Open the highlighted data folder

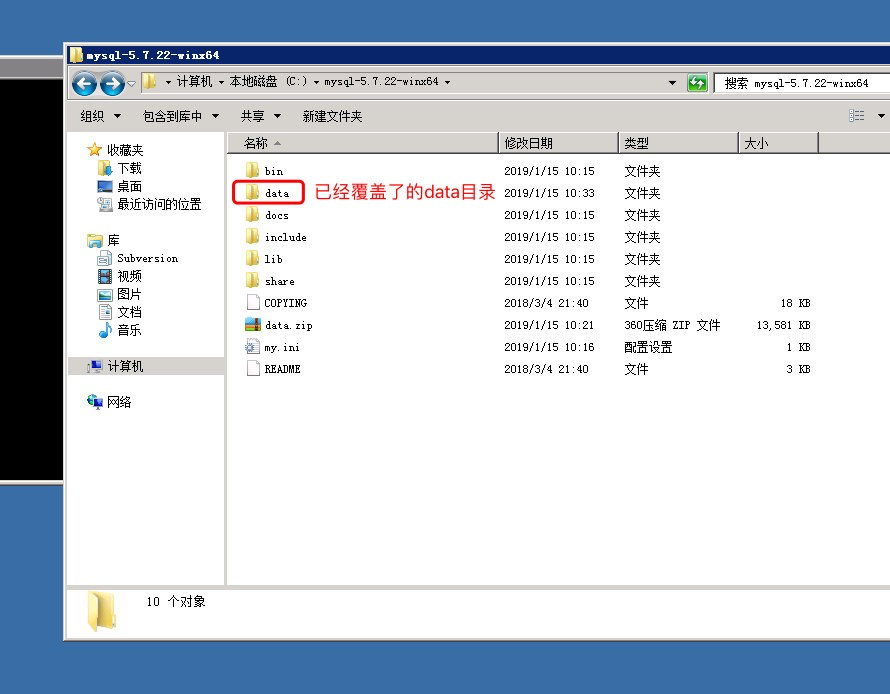click(270, 192)
